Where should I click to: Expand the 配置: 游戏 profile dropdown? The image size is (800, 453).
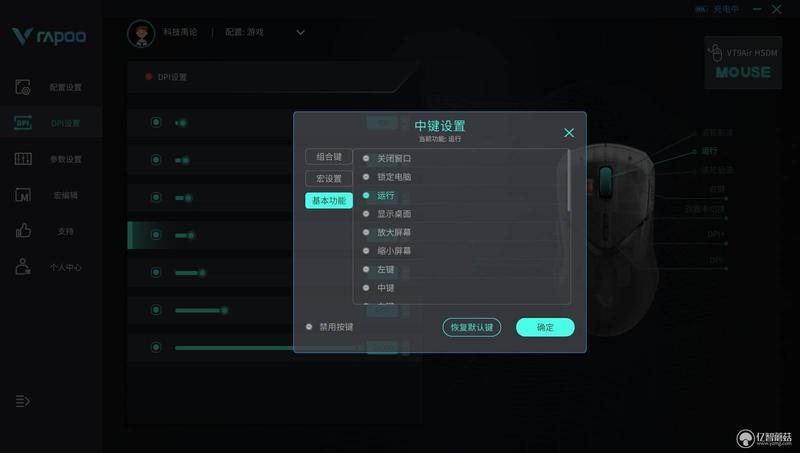pos(301,33)
